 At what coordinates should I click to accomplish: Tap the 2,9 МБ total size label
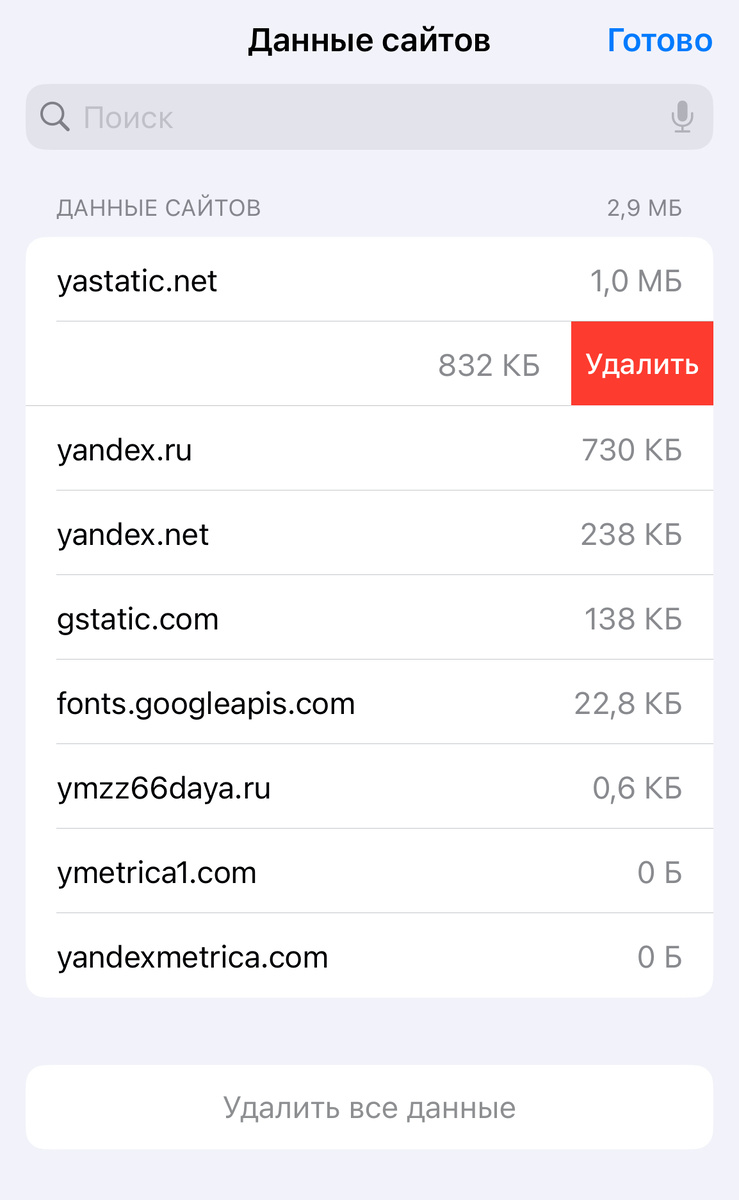644,208
